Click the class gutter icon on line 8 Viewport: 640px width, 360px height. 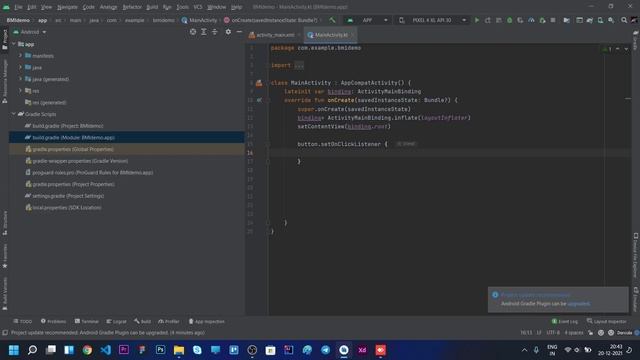[x=259, y=83]
